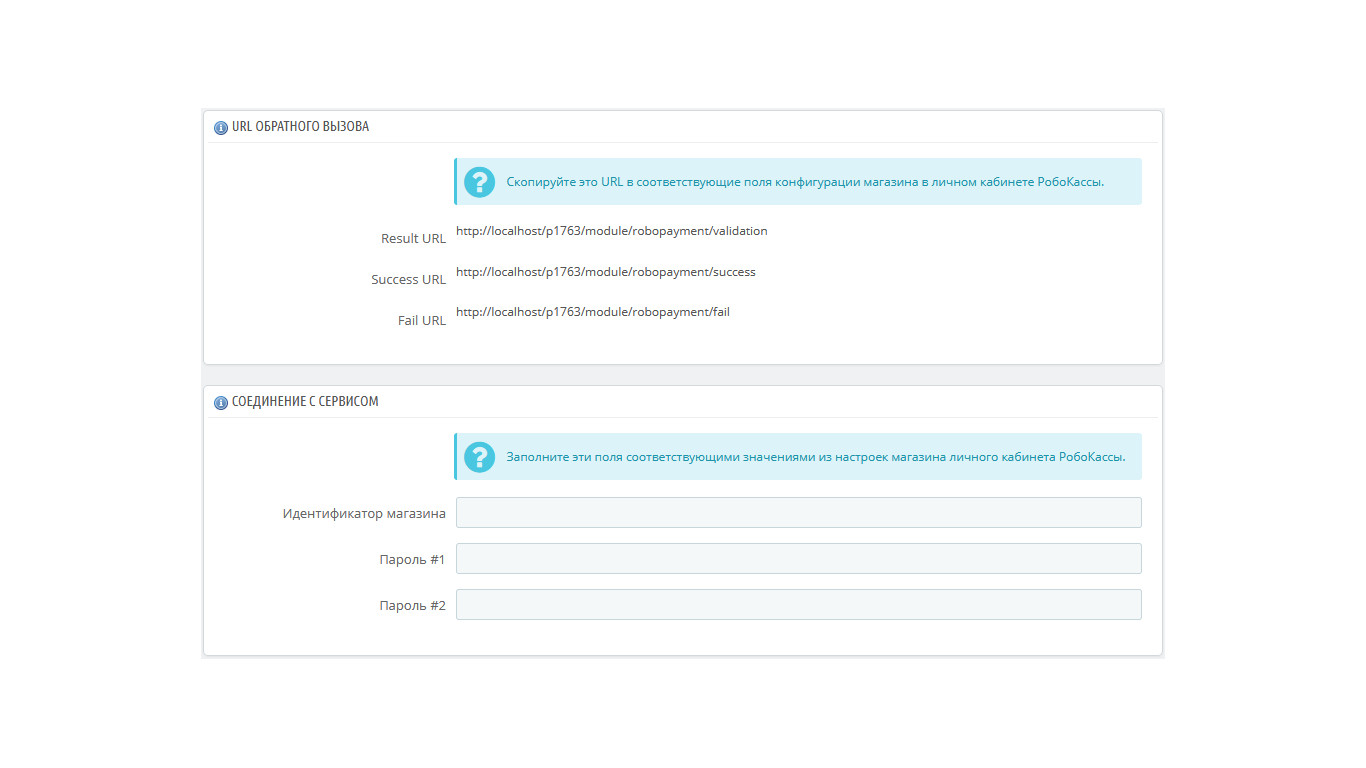Click the Success URL label

click(408, 280)
